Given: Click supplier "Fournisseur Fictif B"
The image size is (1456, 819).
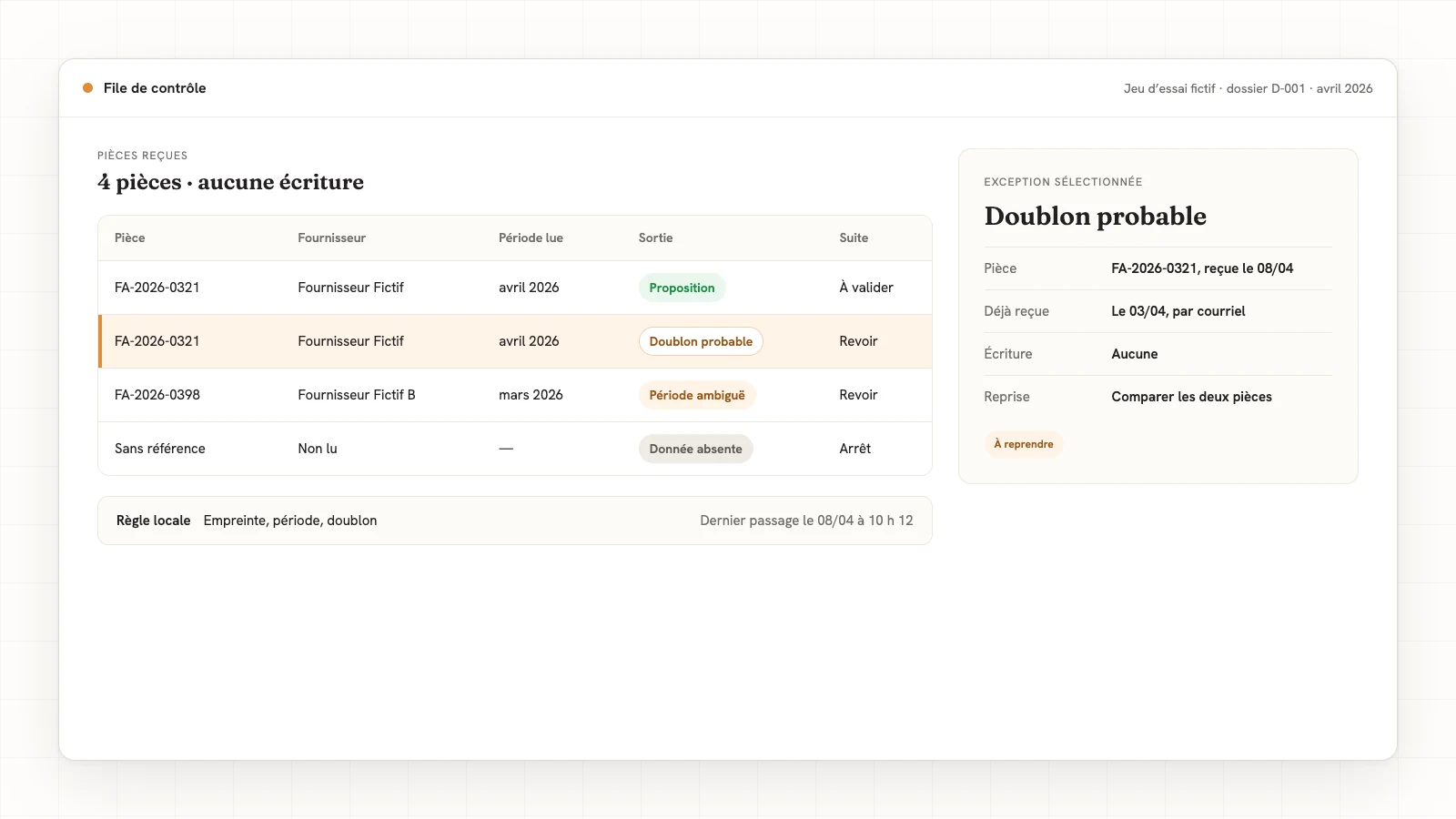Looking at the screenshot, I should 357,395.
